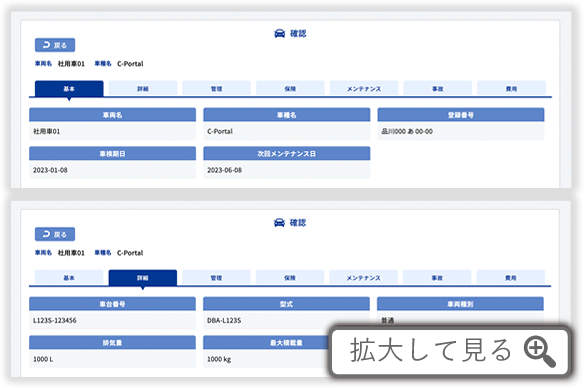Select chassis number L123S-123456
584x388 pixels.
point(55,321)
